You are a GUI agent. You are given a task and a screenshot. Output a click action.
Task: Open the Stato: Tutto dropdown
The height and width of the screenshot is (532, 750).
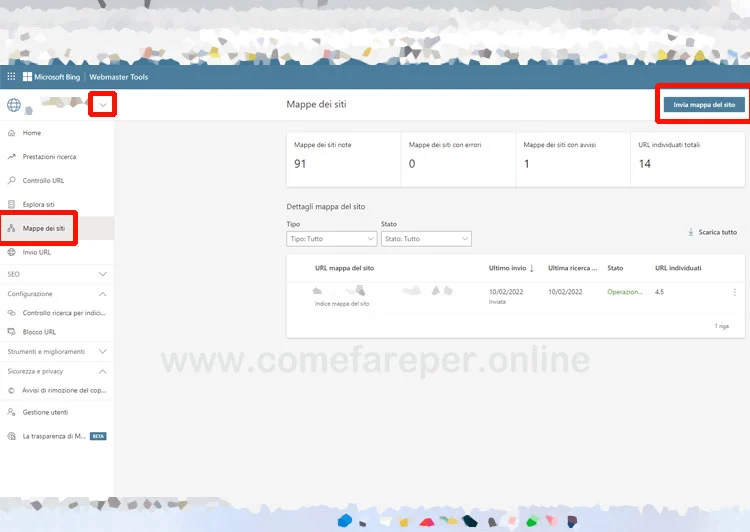[426, 239]
